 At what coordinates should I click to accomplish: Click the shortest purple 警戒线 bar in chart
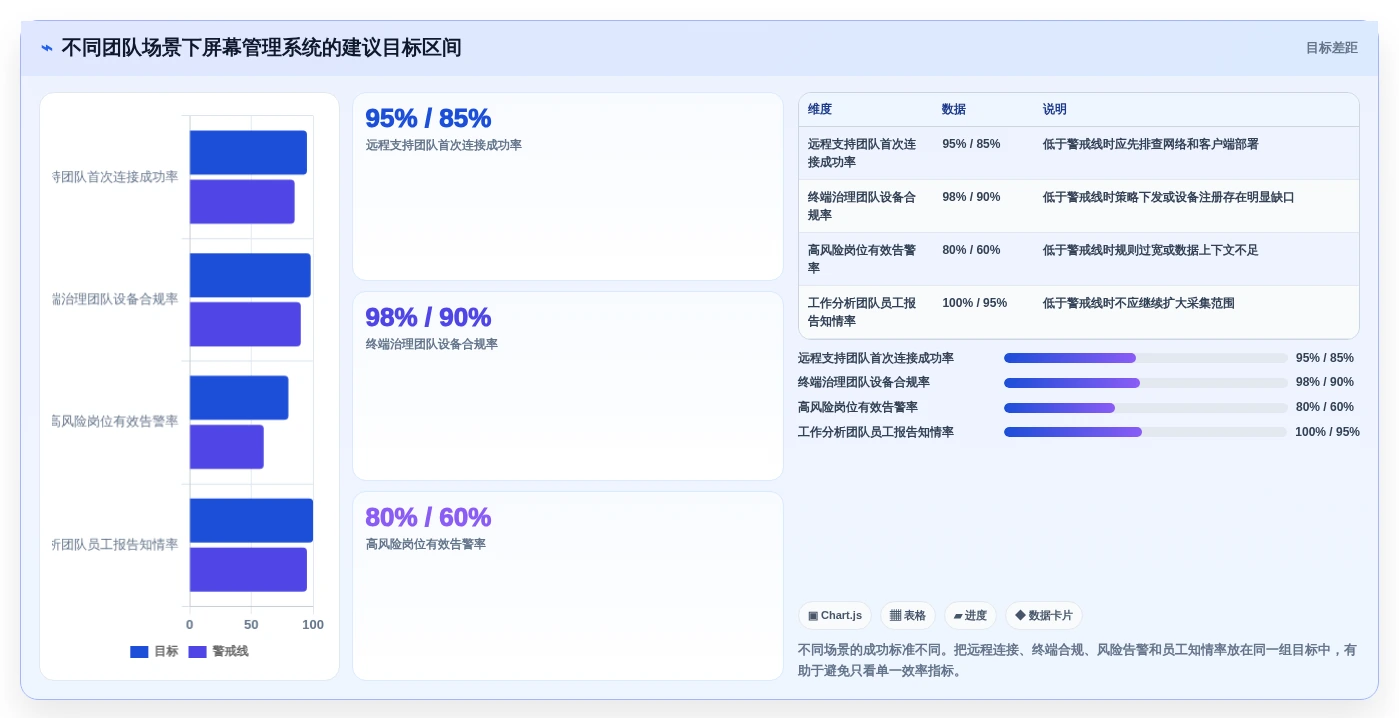(227, 447)
